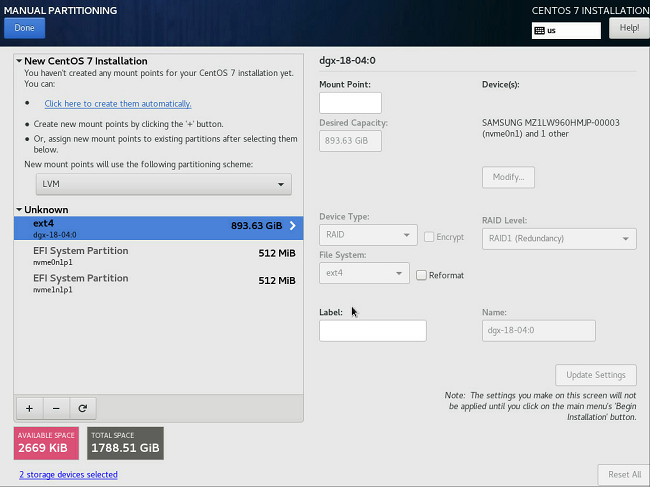Viewport: 650px width, 487px height.
Task: Click the arrow on the ext4 partition row
Action: (292, 226)
